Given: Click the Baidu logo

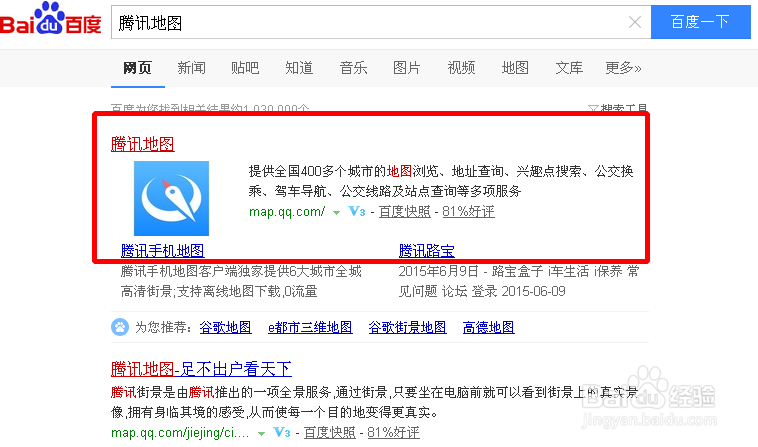Looking at the screenshot, I should (51, 18).
